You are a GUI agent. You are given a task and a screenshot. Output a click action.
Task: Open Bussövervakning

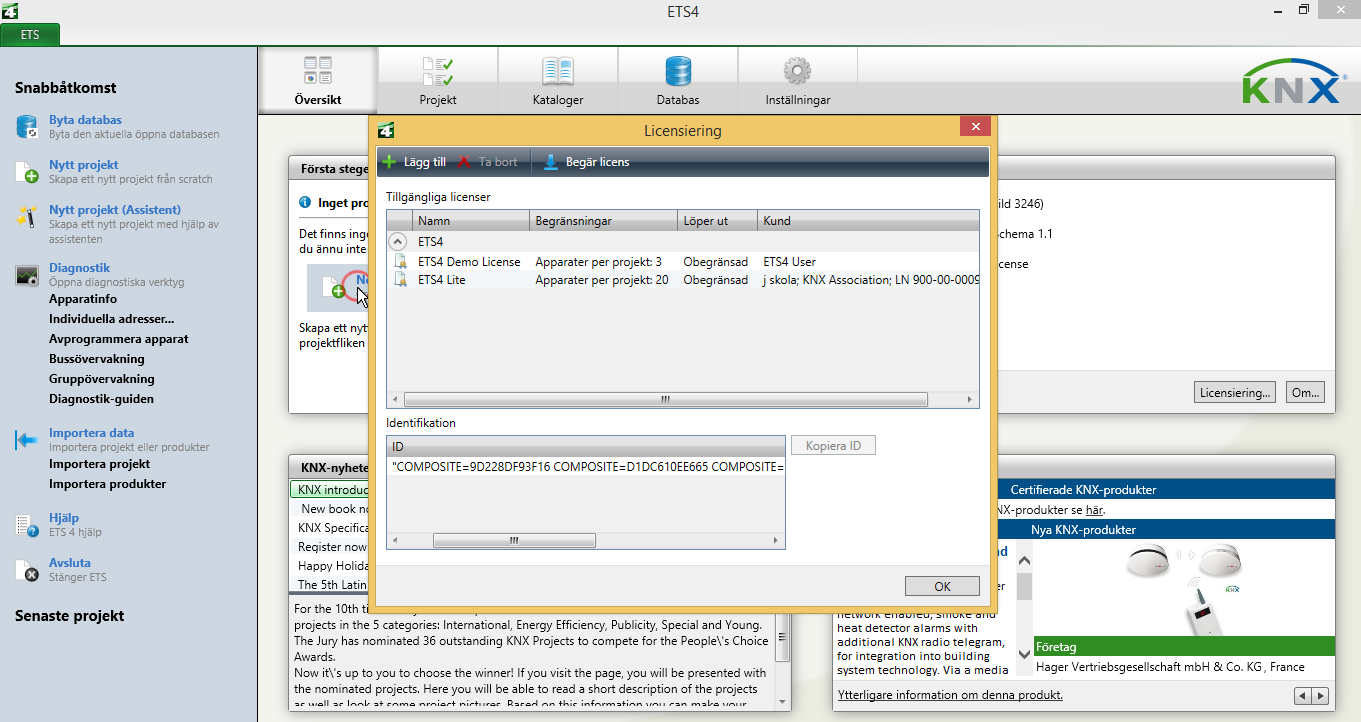pyautogui.click(x=97, y=359)
